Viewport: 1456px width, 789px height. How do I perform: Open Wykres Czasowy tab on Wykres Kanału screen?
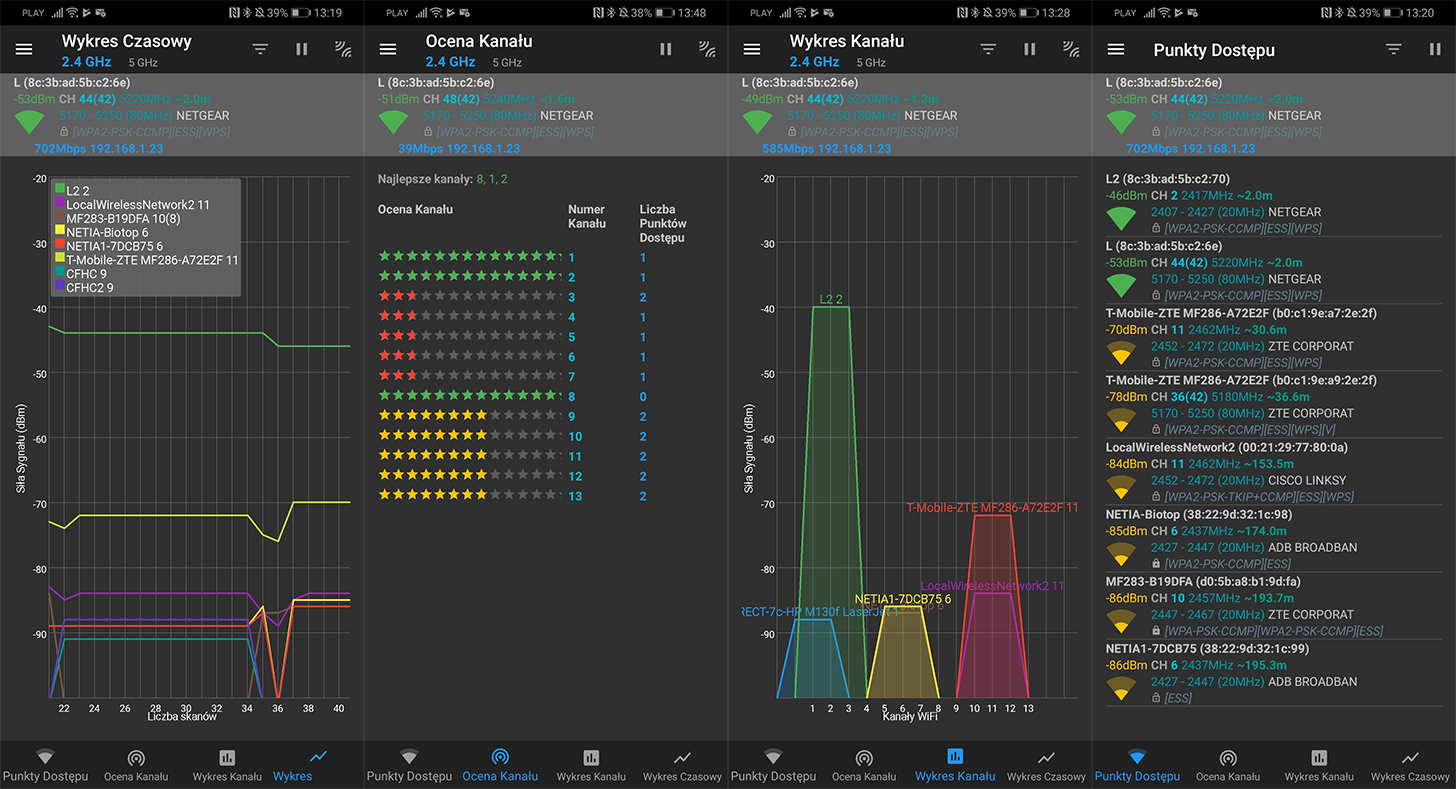[x=1046, y=765]
